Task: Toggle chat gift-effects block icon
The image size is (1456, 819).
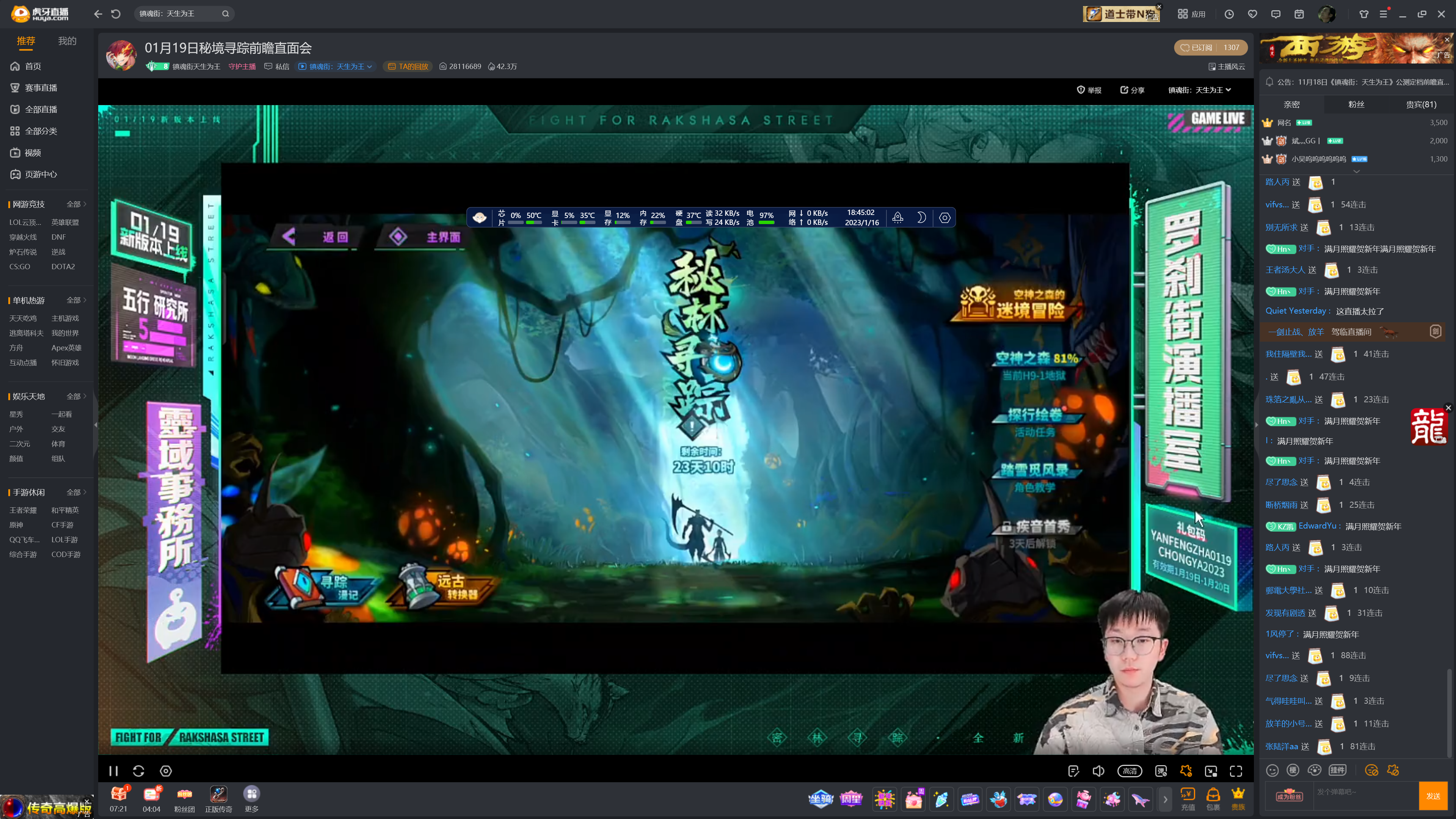Action: click(1393, 770)
